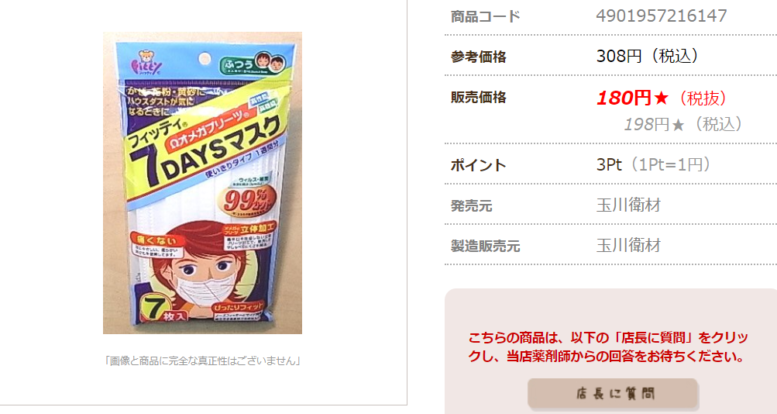Click the 製造販売元 value 玉川衛材
Screen dimensions: 777x414
pyautogui.click(x=628, y=245)
